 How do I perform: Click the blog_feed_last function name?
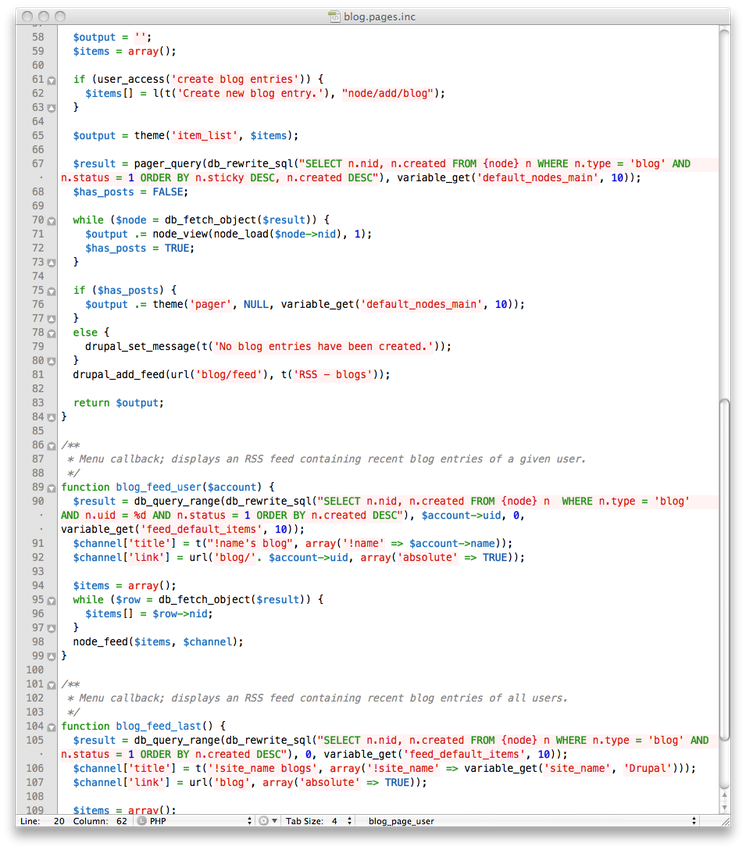(158, 726)
